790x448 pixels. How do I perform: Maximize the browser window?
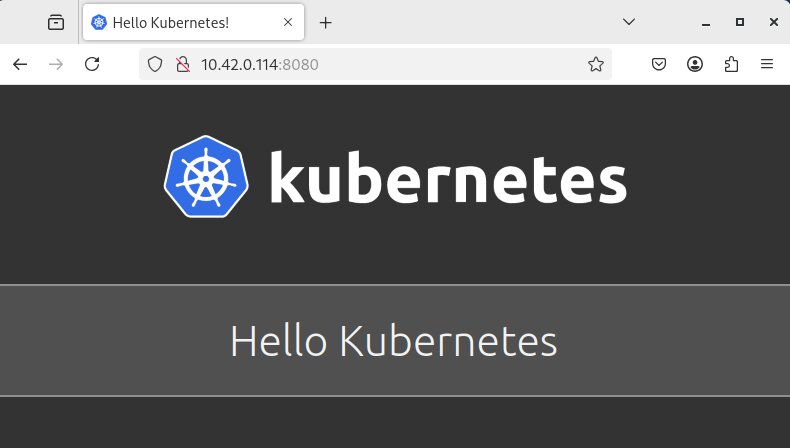tap(740, 22)
